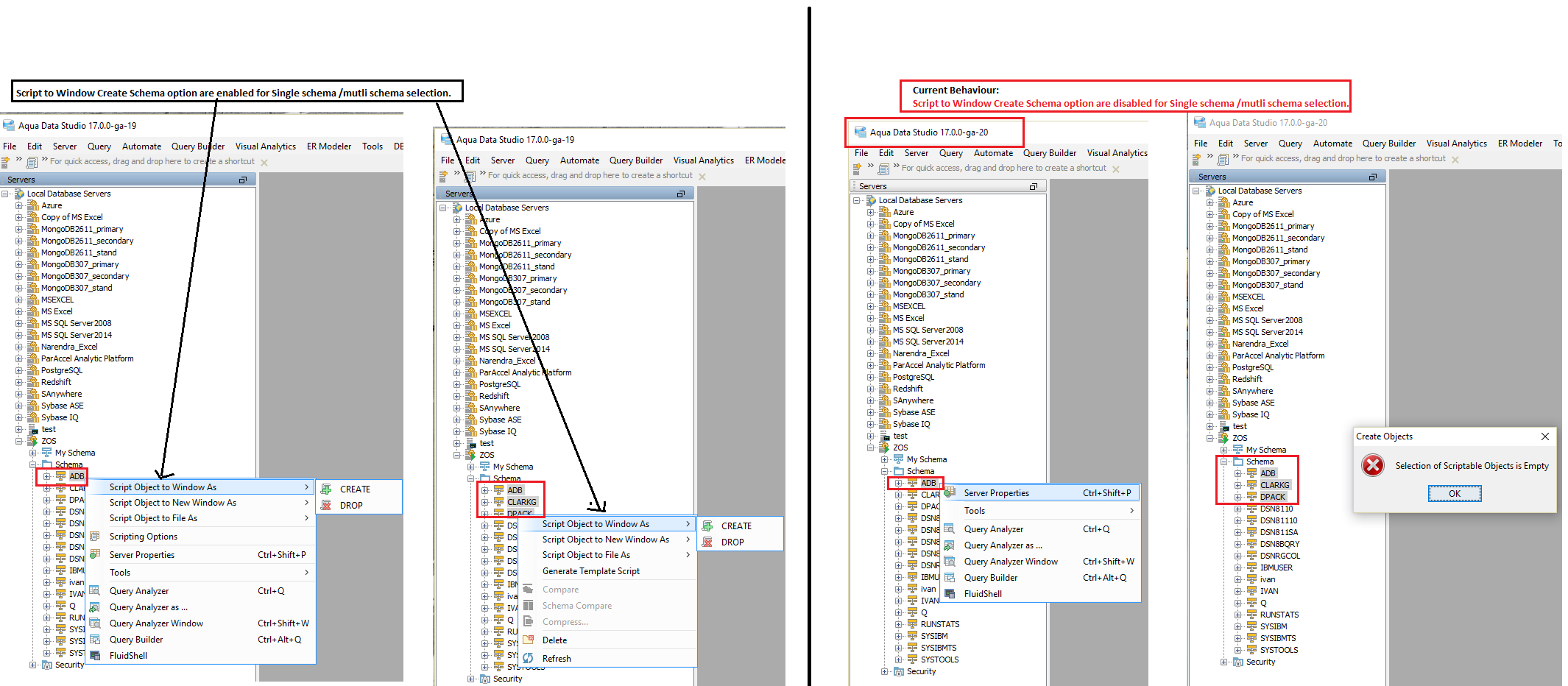Click Azure server icon in leftmost window
1568x686 pixels.
pos(33,205)
